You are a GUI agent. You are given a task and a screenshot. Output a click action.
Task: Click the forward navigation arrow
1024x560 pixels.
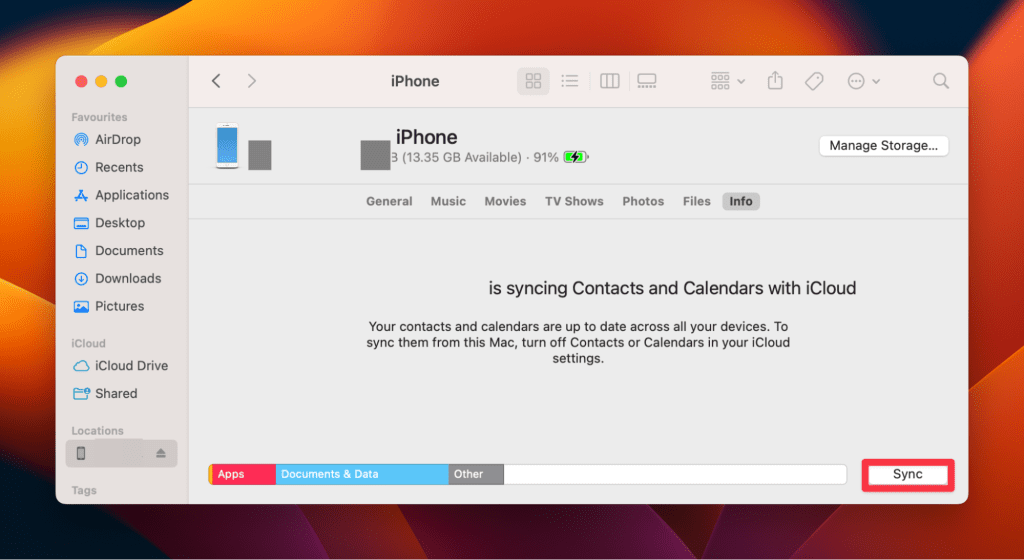click(251, 81)
